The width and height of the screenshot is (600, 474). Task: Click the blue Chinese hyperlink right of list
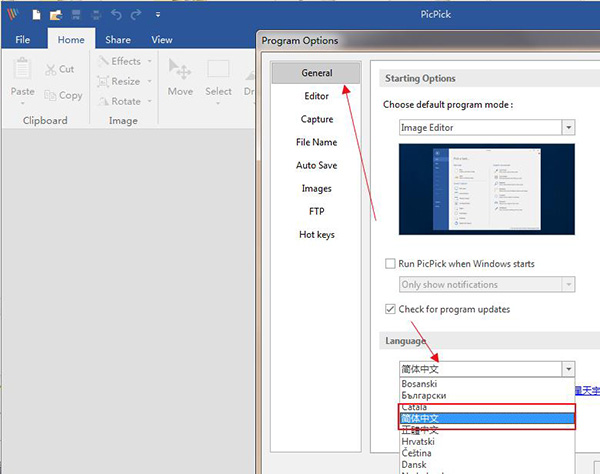pos(587,391)
